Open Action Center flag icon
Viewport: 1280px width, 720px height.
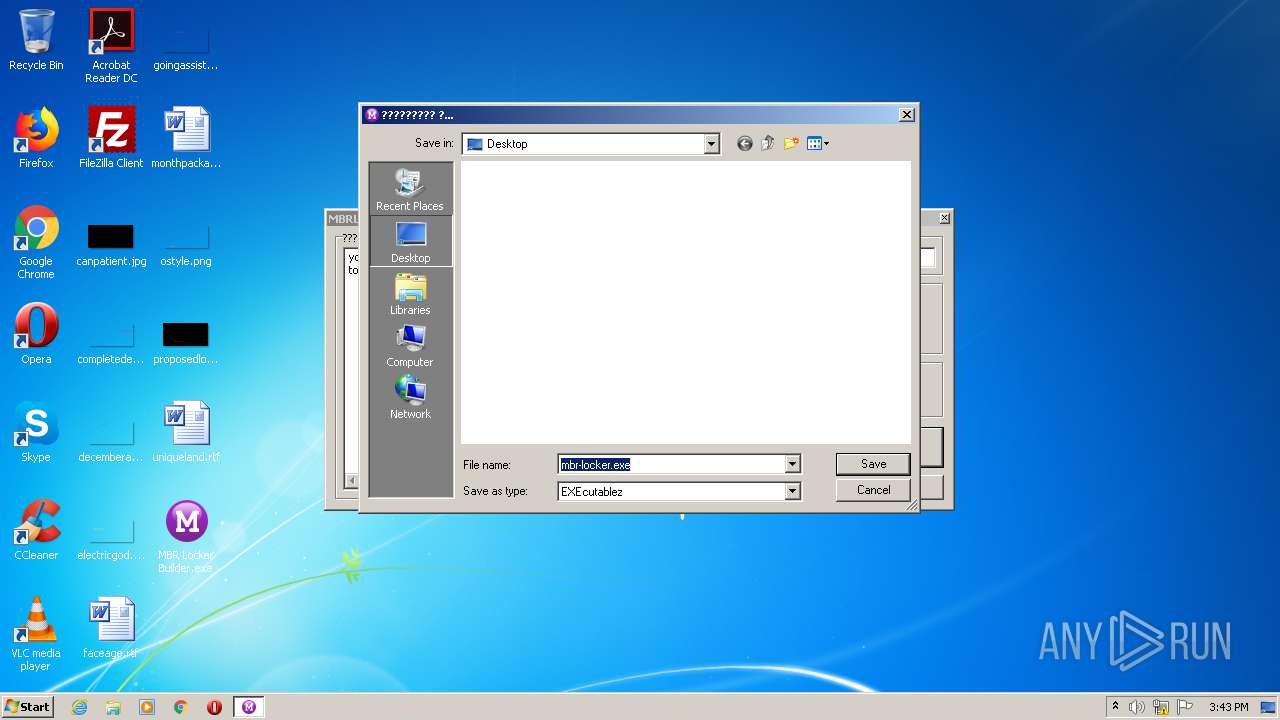click(1185, 707)
